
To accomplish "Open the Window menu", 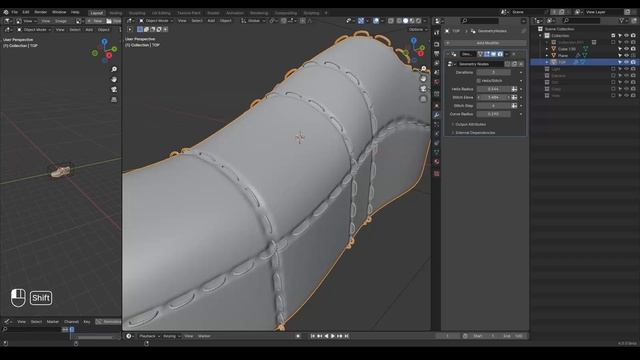I will tap(59, 12).
